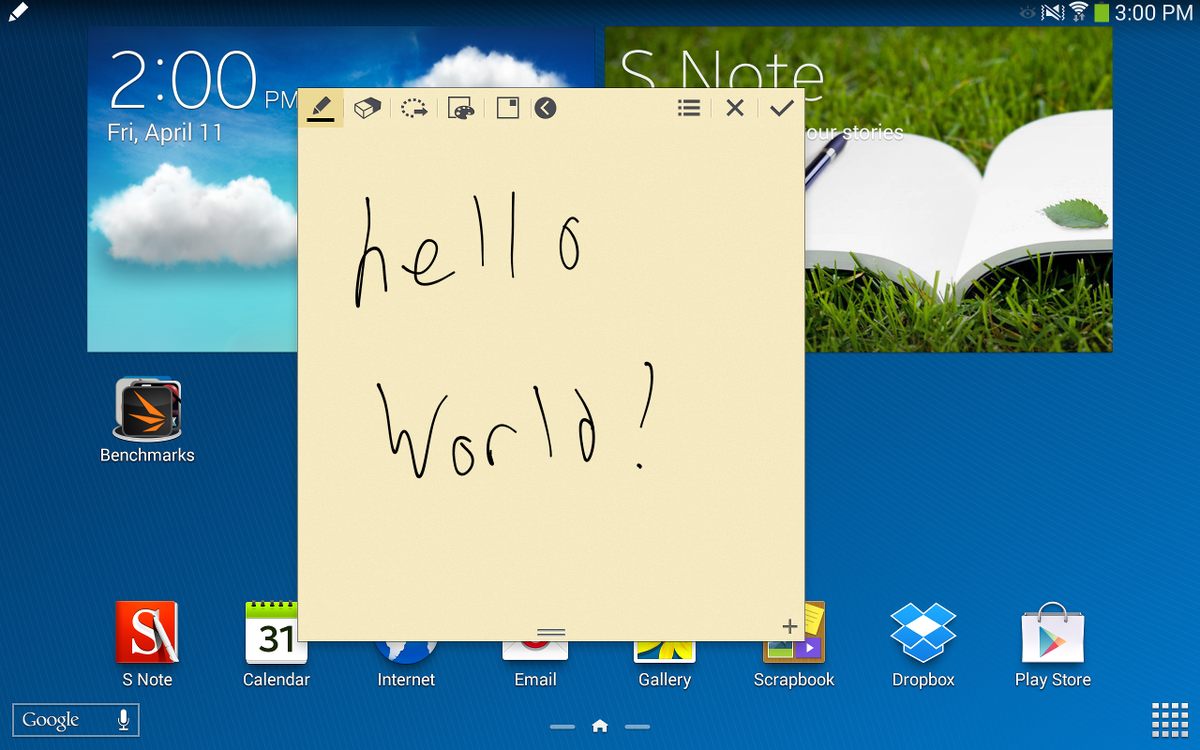This screenshot has width=1200, height=750.
Task: Tap the Google voice search microphone
Action: pyautogui.click(x=124, y=720)
